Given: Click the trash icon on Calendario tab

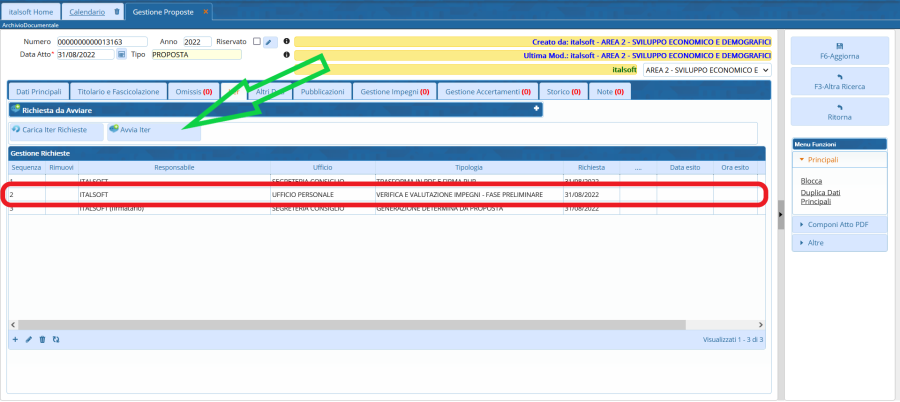Looking at the screenshot, I should 116,11.
